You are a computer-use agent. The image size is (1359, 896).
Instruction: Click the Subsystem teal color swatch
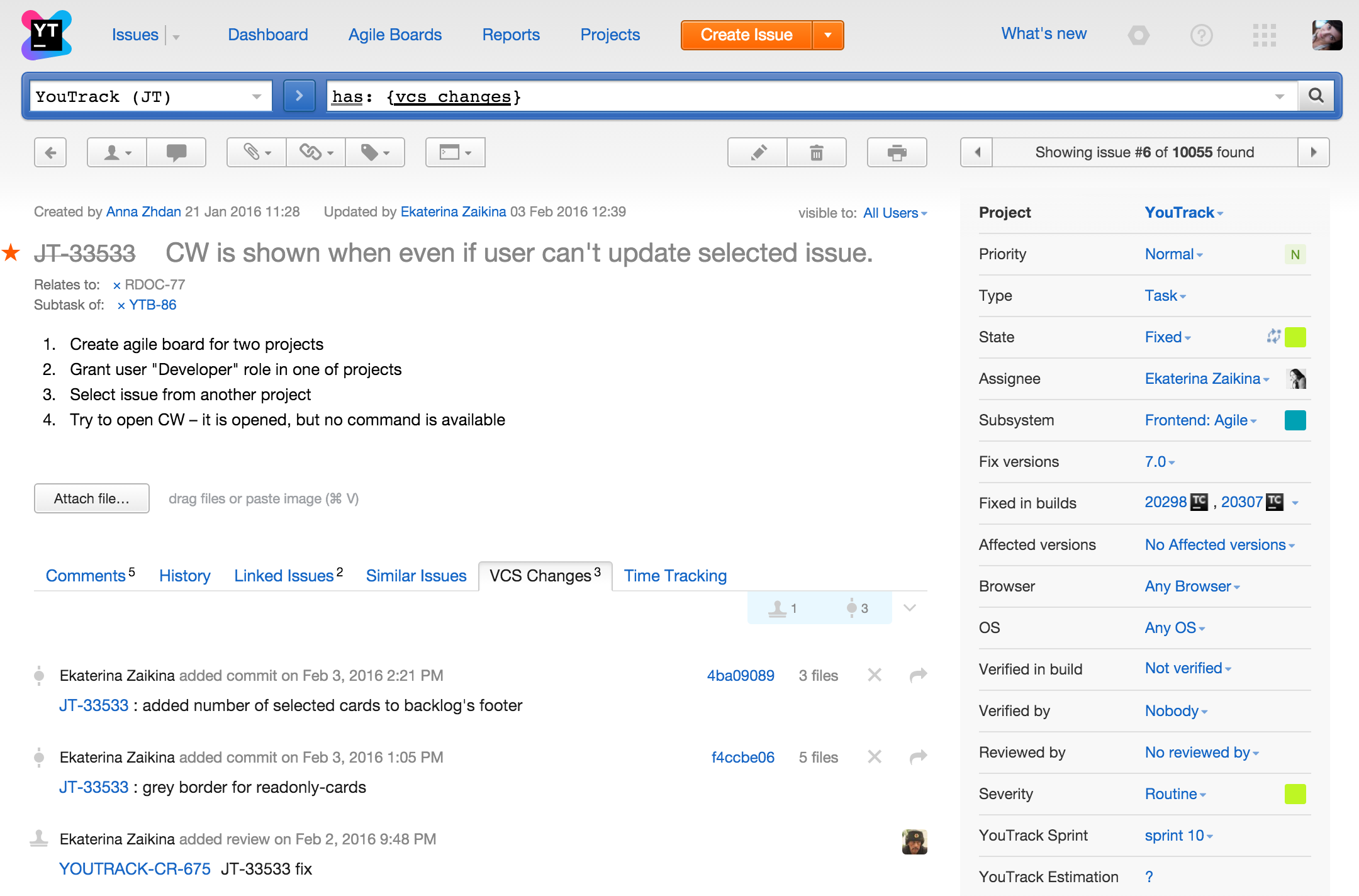1295,420
